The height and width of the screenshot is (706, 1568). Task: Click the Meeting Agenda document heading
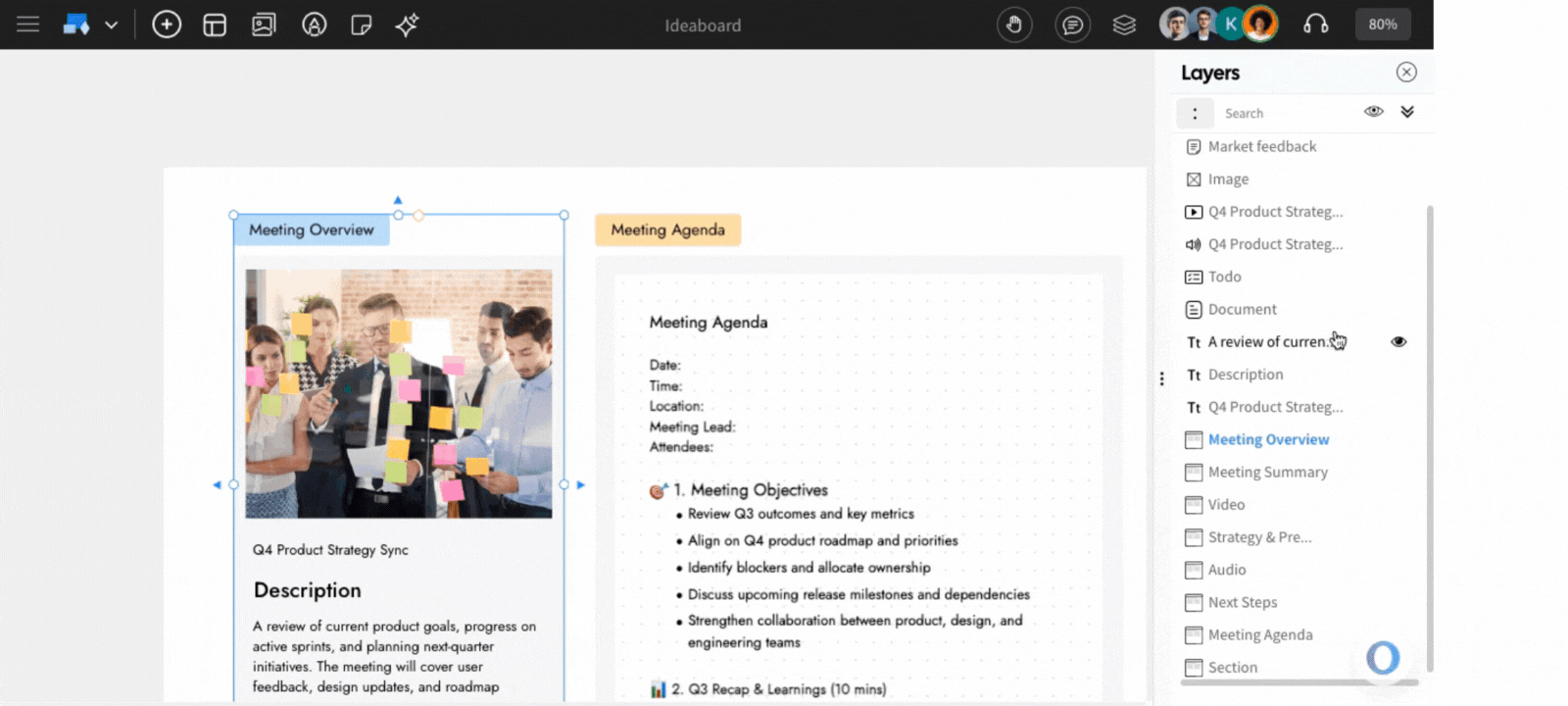pyautogui.click(x=709, y=323)
